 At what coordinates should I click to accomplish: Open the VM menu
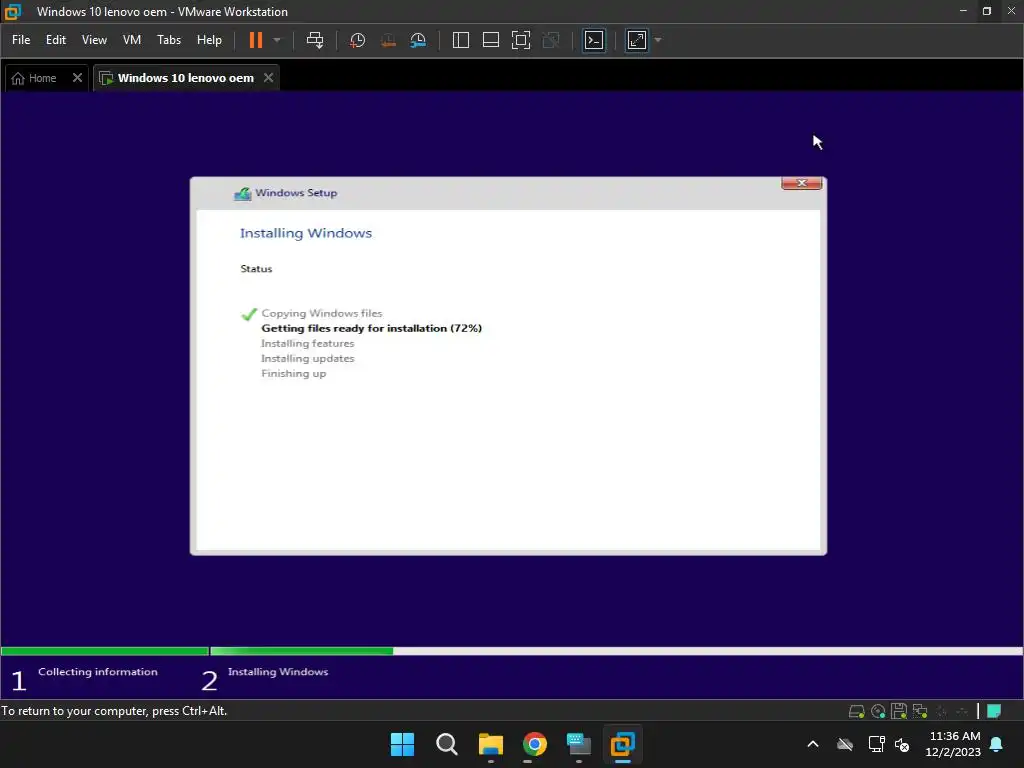pyautogui.click(x=132, y=40)
